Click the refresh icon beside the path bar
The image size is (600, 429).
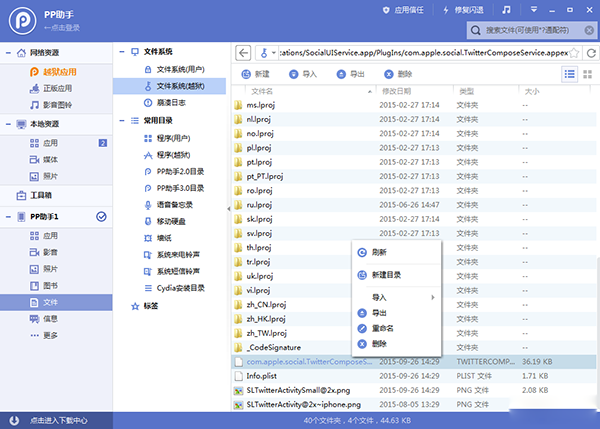[x=589, y=52]
